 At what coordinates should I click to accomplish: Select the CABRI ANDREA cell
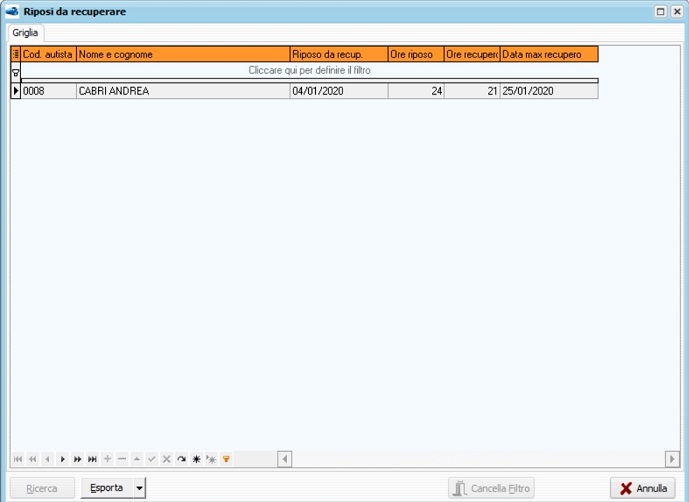pyautogui.click(x=183, y=91)
